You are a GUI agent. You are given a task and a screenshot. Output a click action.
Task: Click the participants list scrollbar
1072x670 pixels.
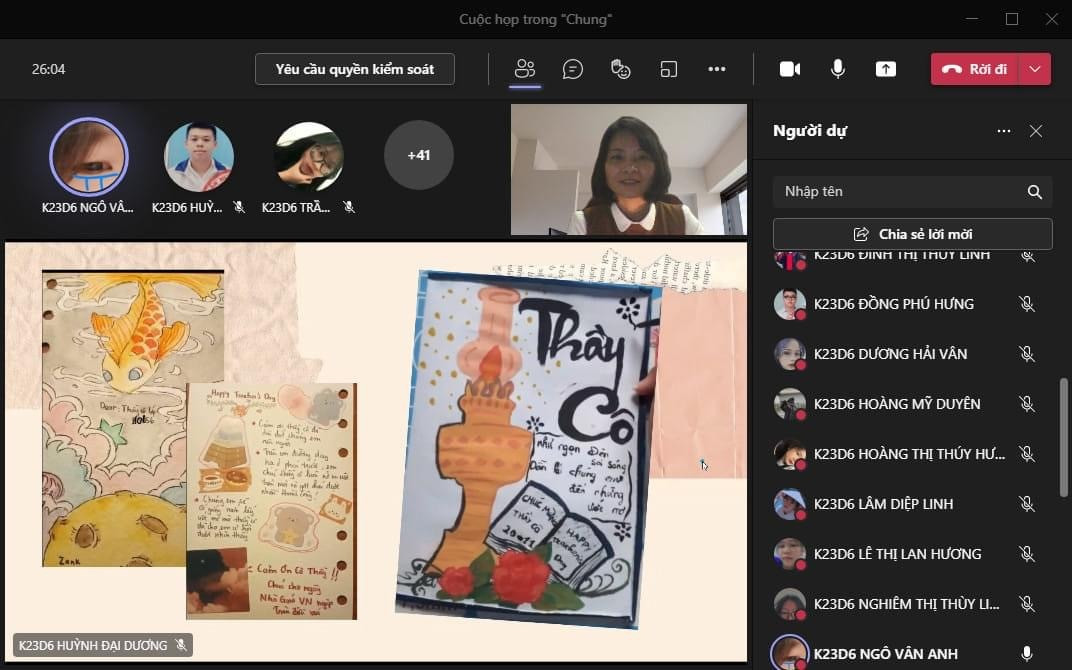coord(1063,435)
